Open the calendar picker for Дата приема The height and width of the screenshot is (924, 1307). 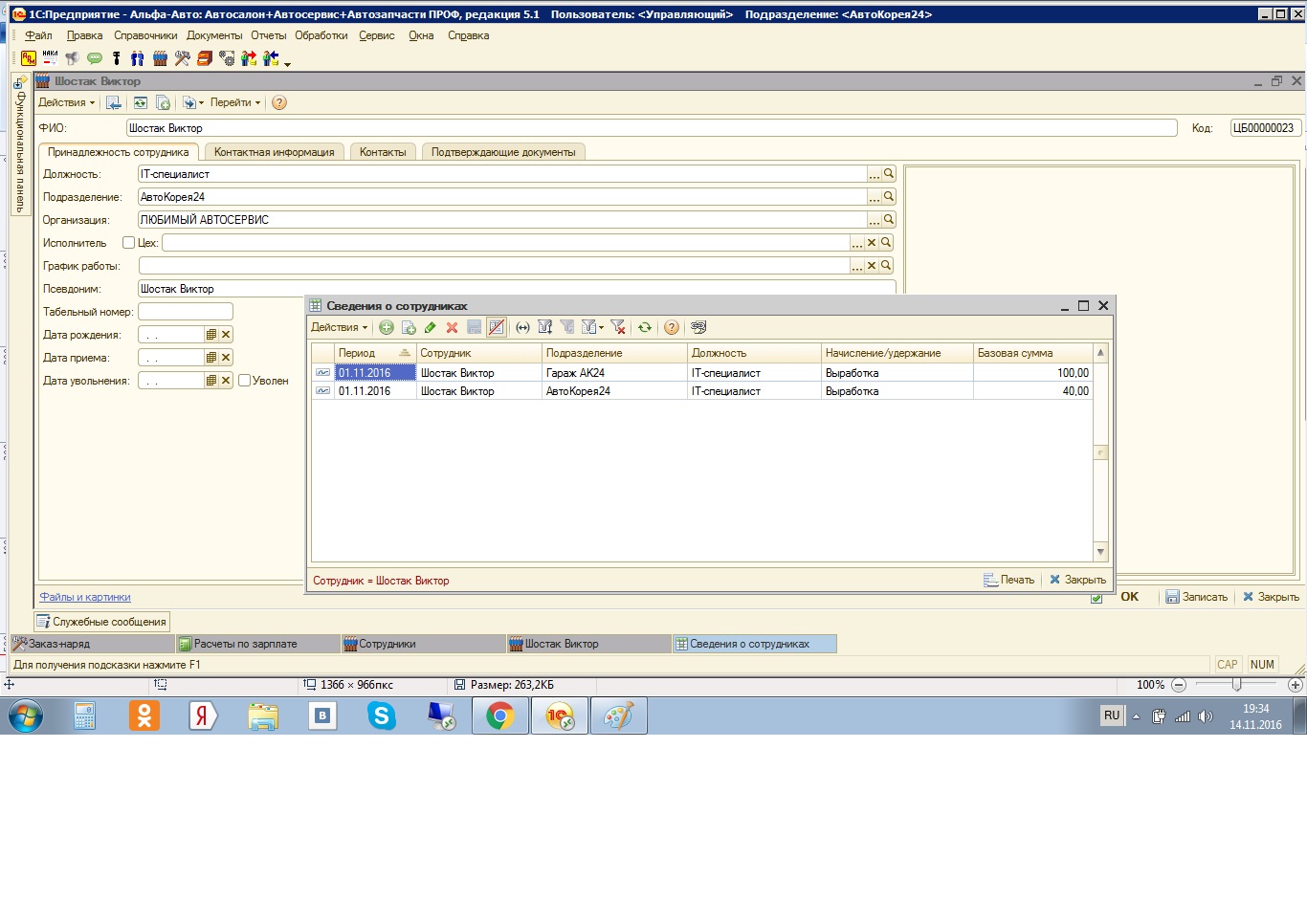pos(211,358)
